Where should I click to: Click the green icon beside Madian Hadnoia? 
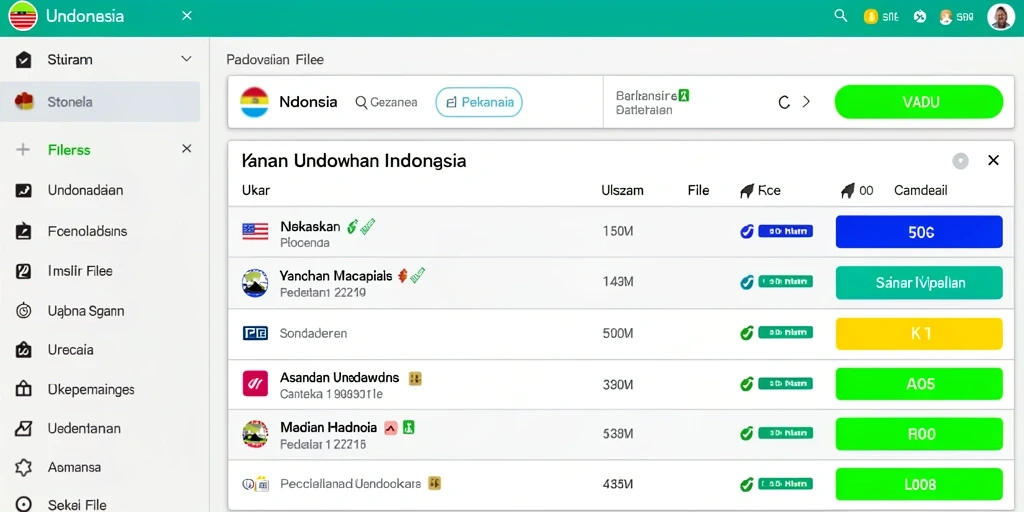click(409, 428)
